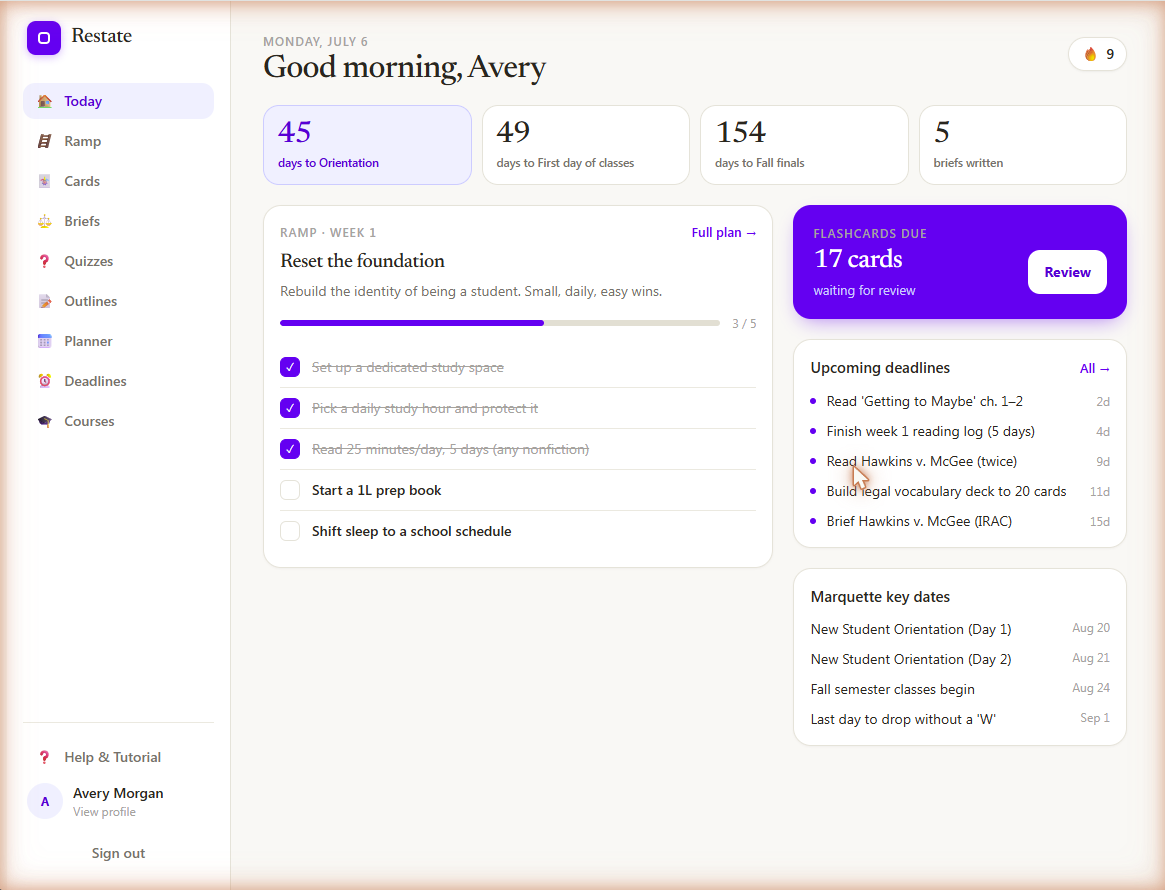Click the '3 / 5' progress count

(744, 324)
